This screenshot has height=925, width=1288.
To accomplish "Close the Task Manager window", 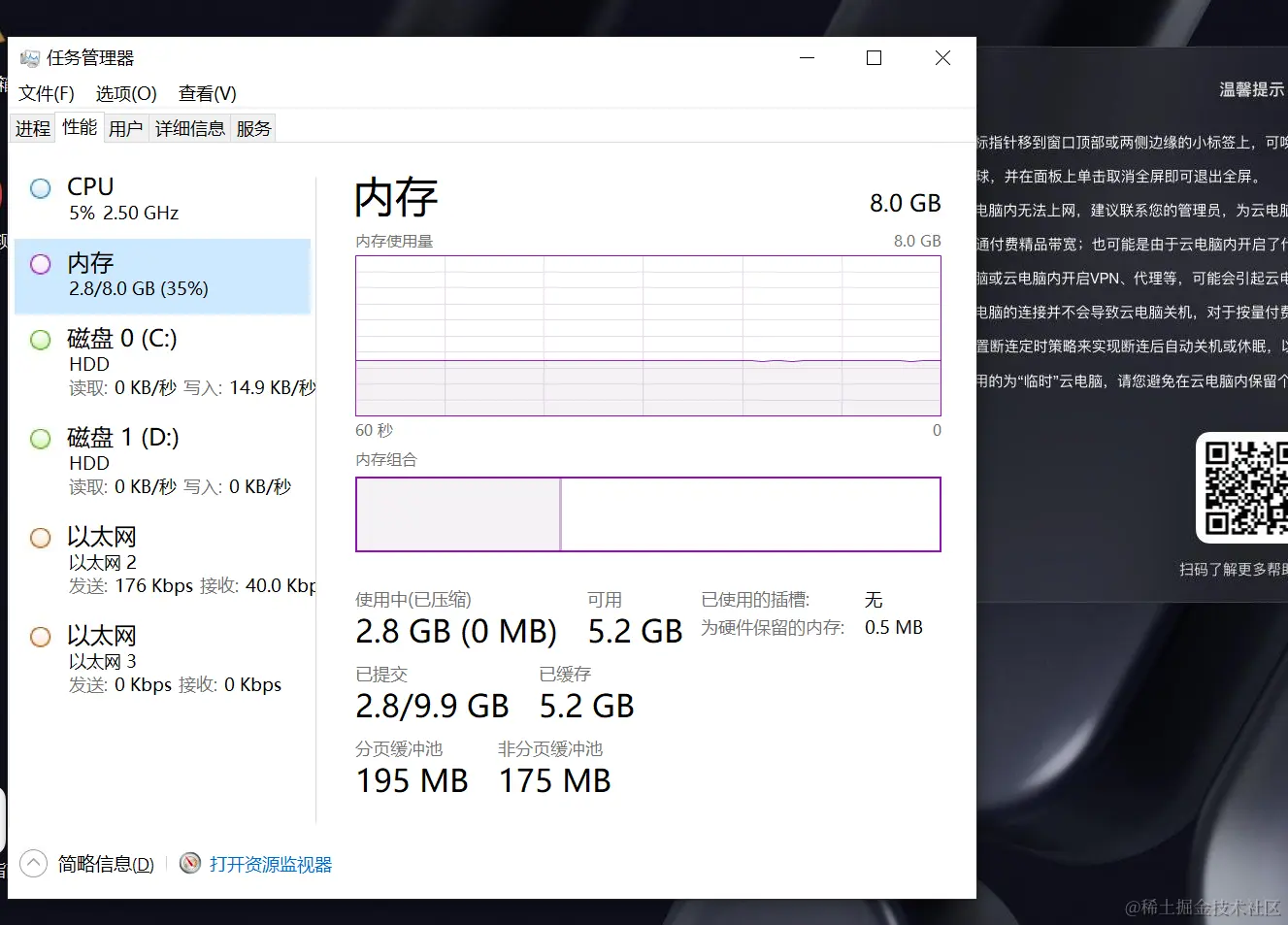I will [942, 58].
